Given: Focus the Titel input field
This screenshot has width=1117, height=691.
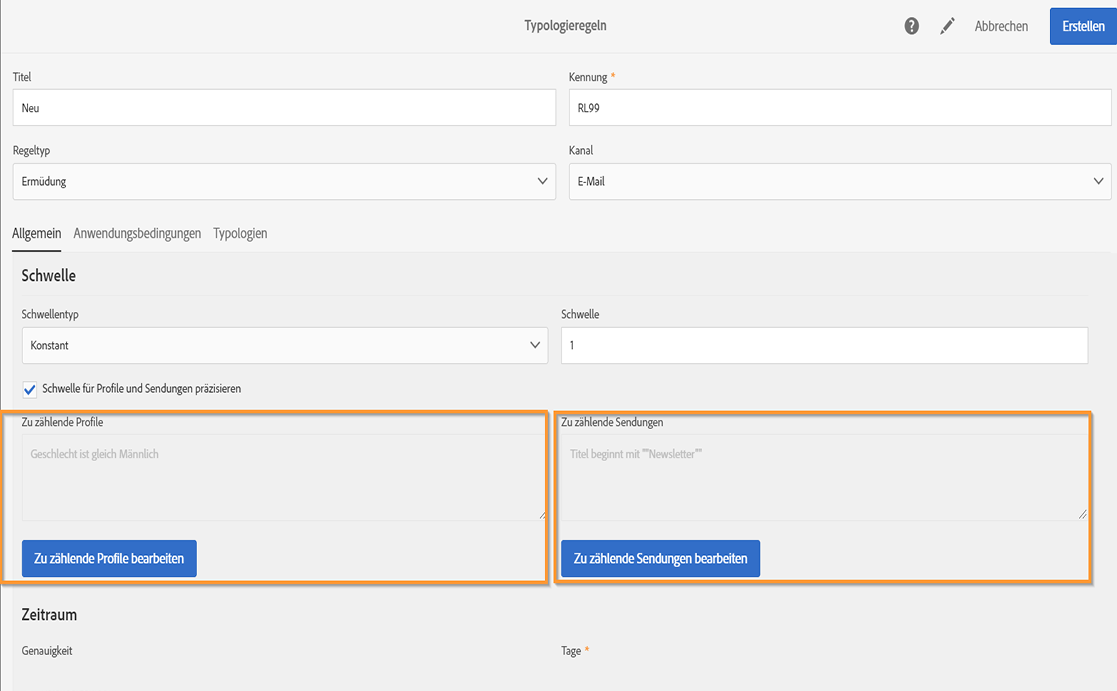Looking at the screenshot, I should click(284, 108).
